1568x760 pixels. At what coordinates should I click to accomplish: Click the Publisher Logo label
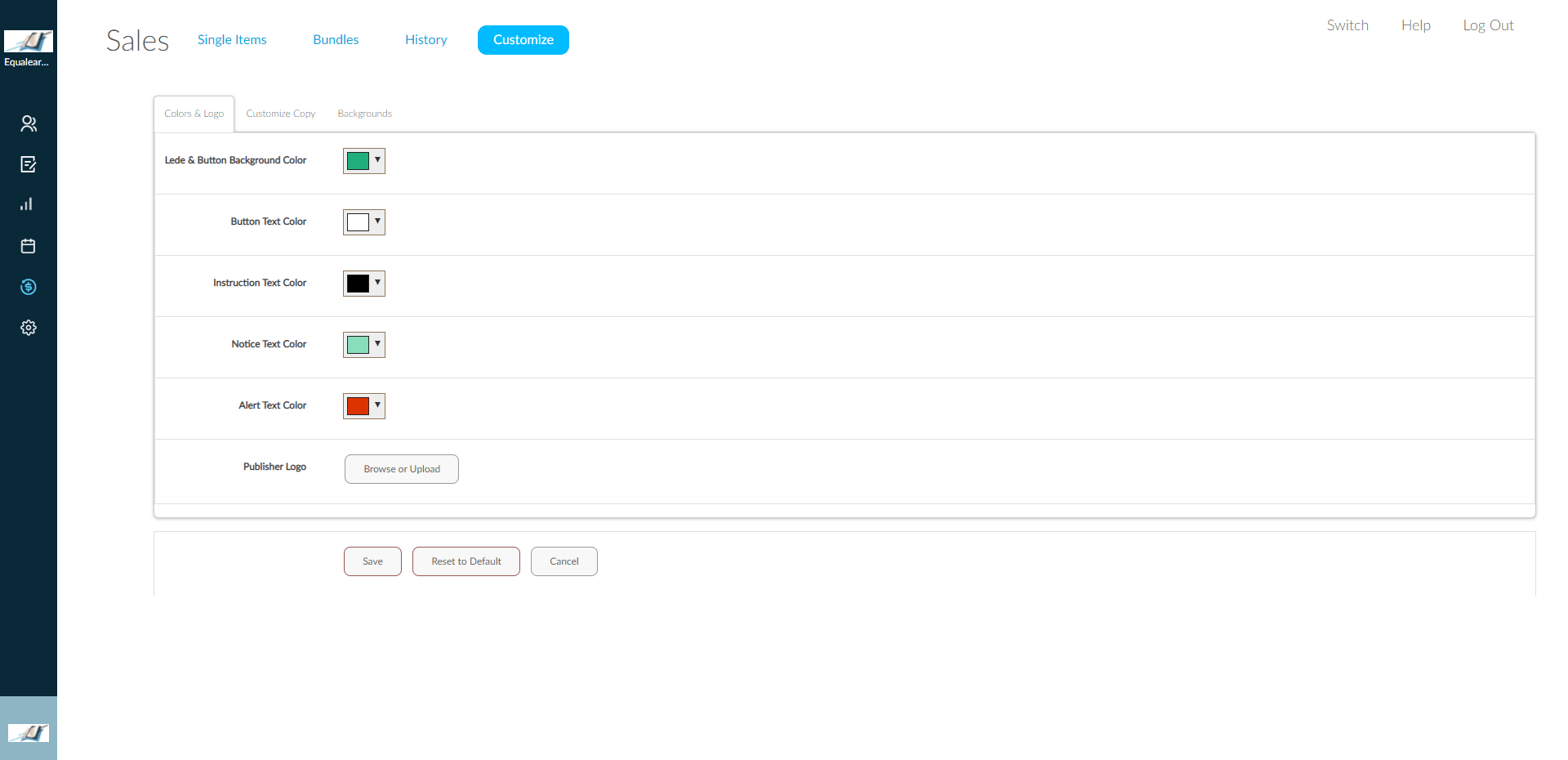(x=274, y=467)
